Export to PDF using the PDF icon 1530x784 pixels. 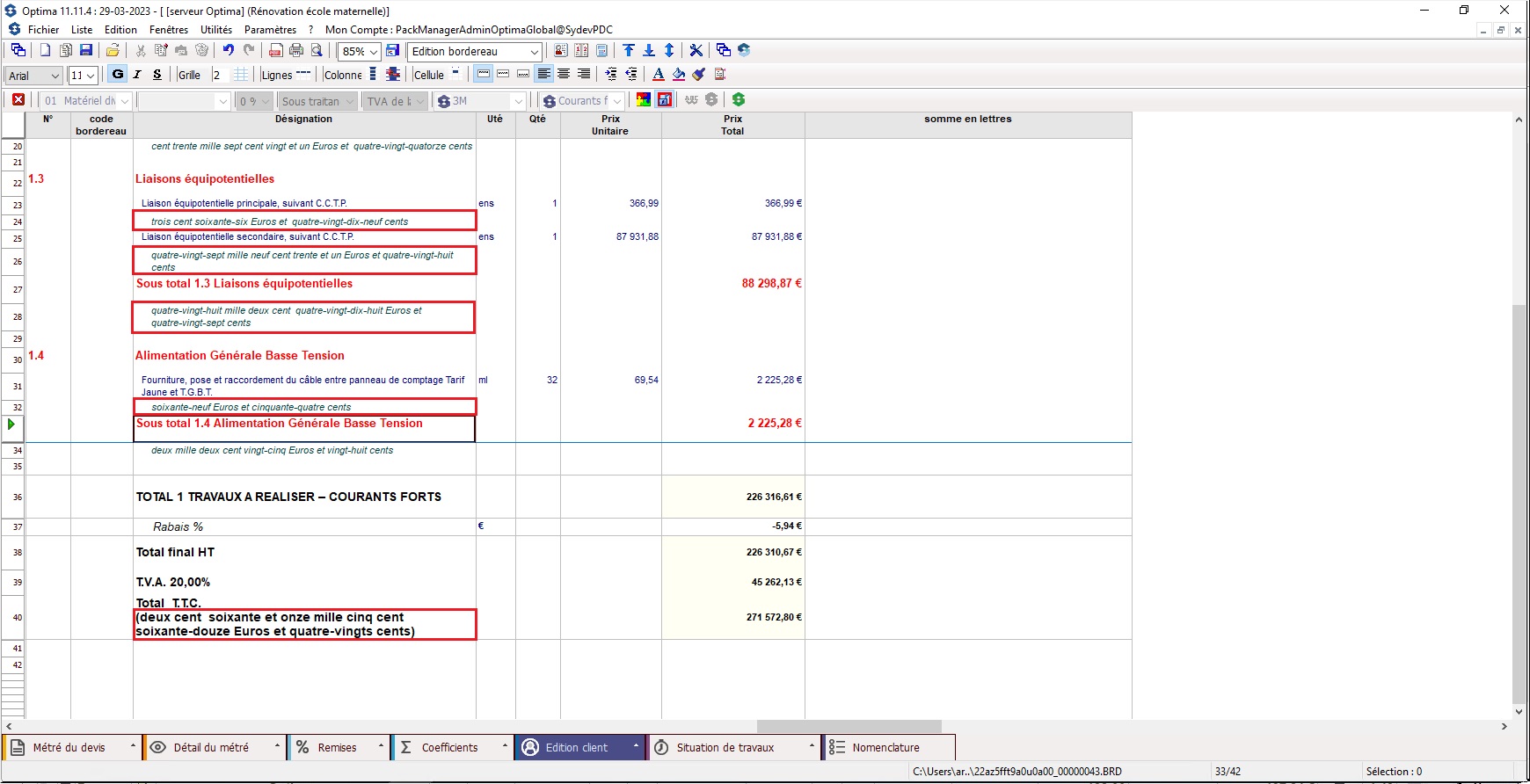[276, 51]
